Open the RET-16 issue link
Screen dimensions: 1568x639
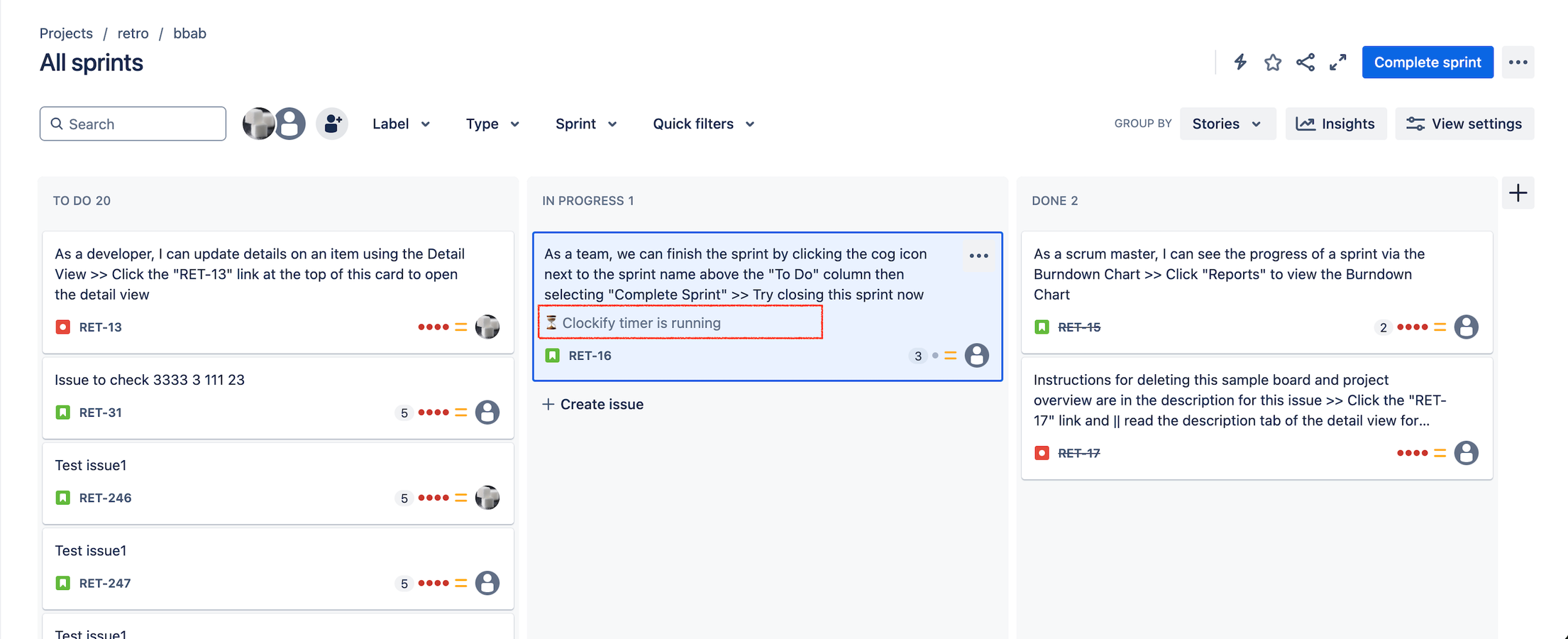coord(590,356)
